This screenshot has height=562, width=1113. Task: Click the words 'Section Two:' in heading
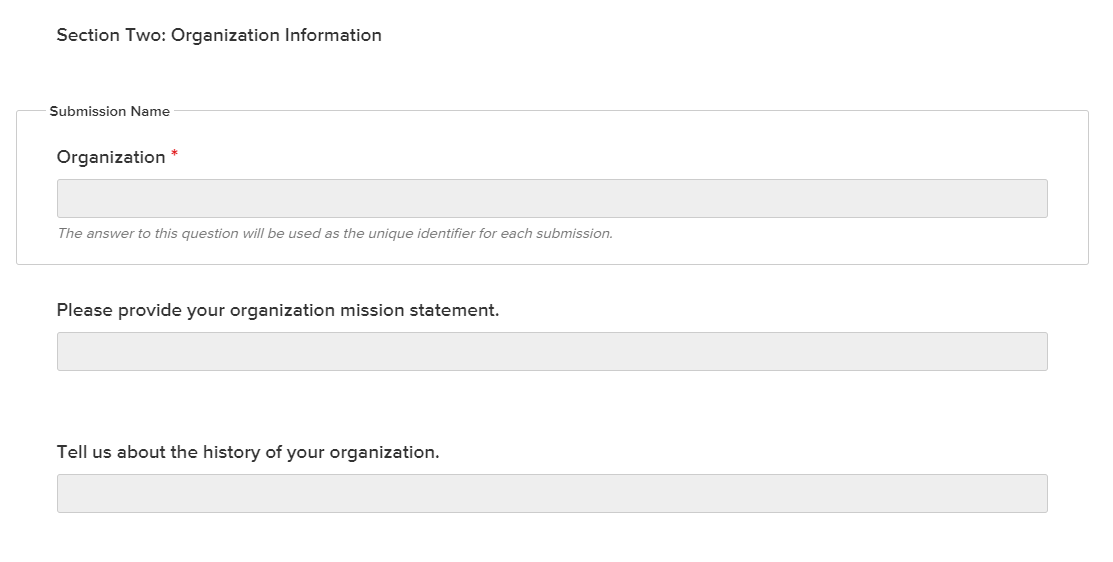111,35
